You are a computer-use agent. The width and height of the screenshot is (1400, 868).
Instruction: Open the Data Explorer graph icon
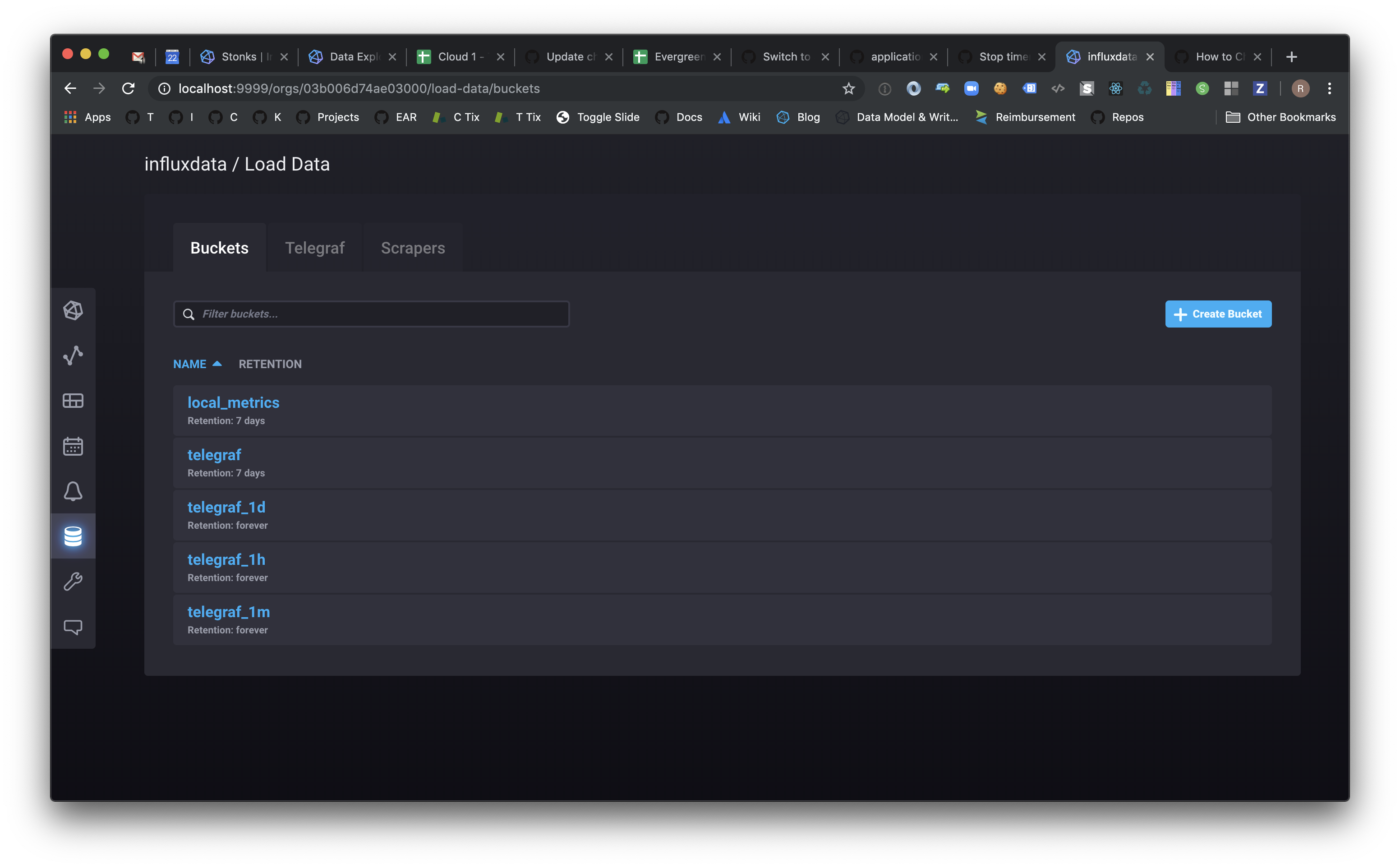point(73,356)
